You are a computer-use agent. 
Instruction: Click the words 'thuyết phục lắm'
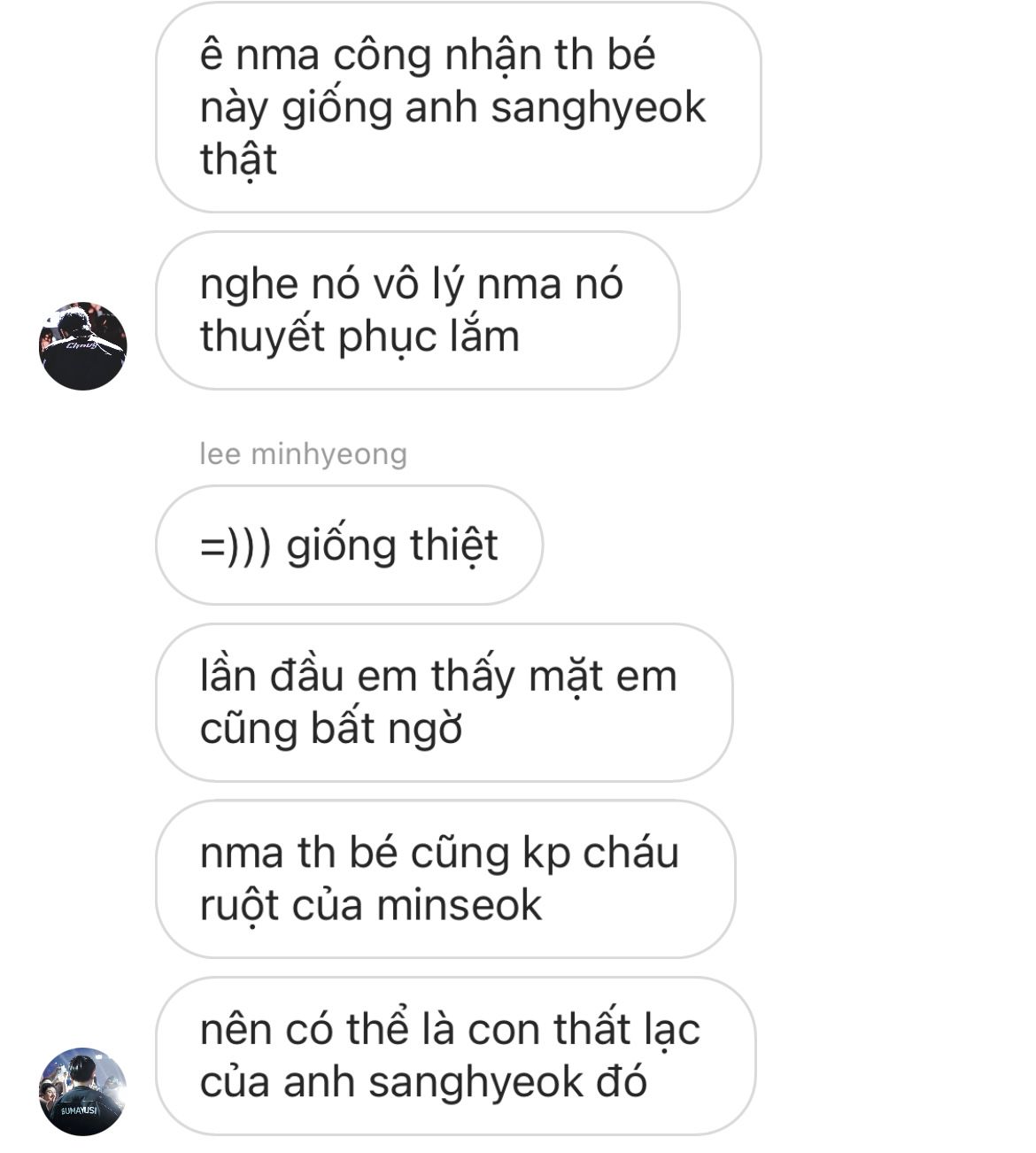coord(360,337)
